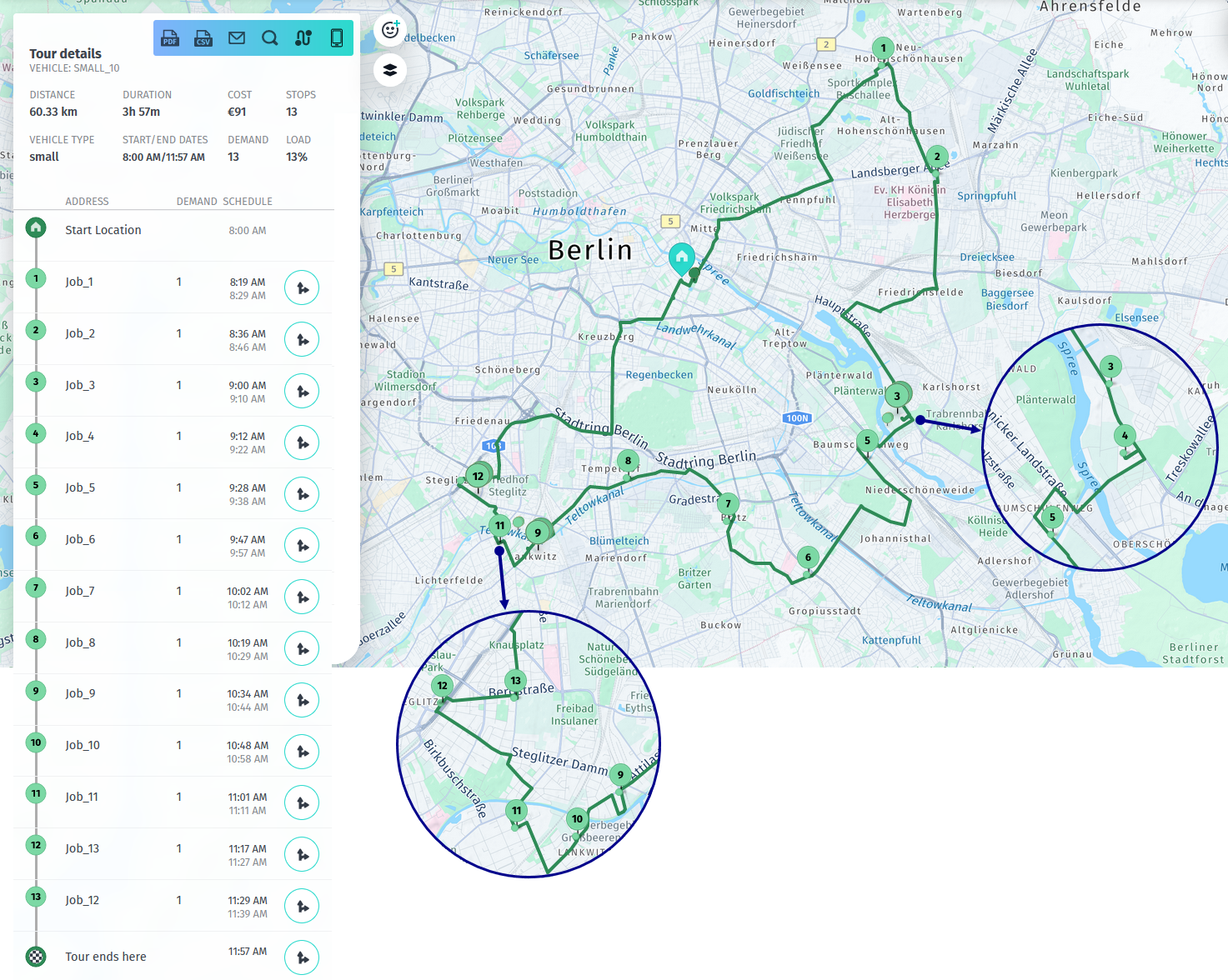
Task: Select the Job_5 address entry
Action: (x=80, y=487)
